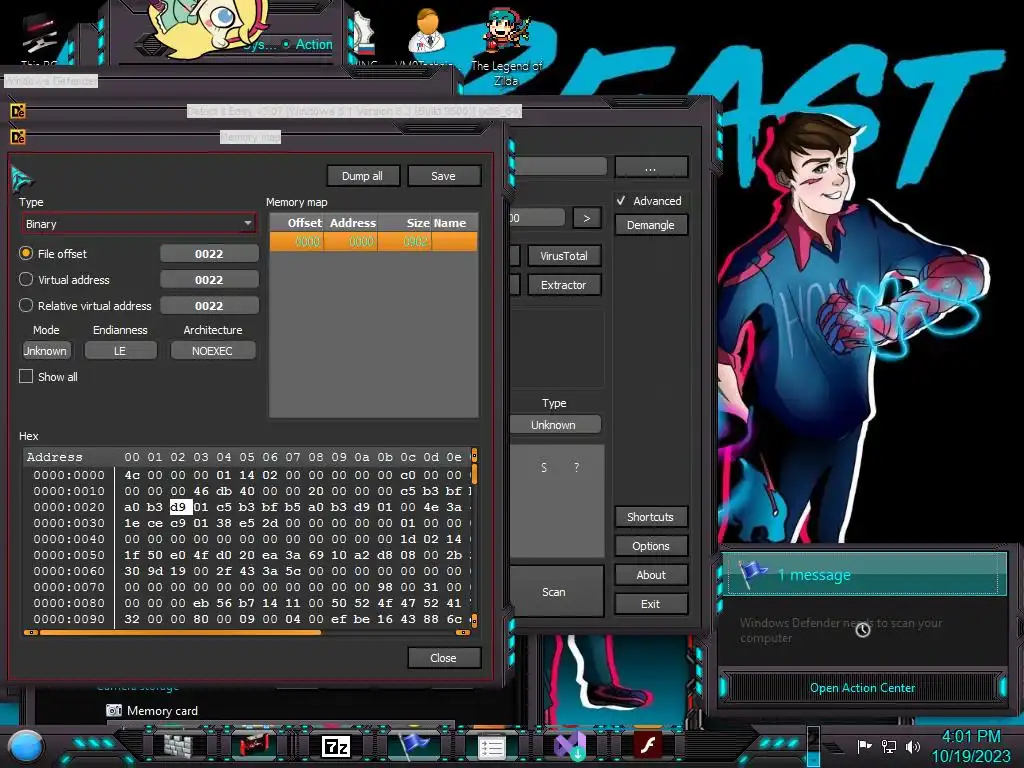Click the Demangle button
The width and height of the screenshot is (1024, 768).
pyautogui.click(x=650, y=225)
